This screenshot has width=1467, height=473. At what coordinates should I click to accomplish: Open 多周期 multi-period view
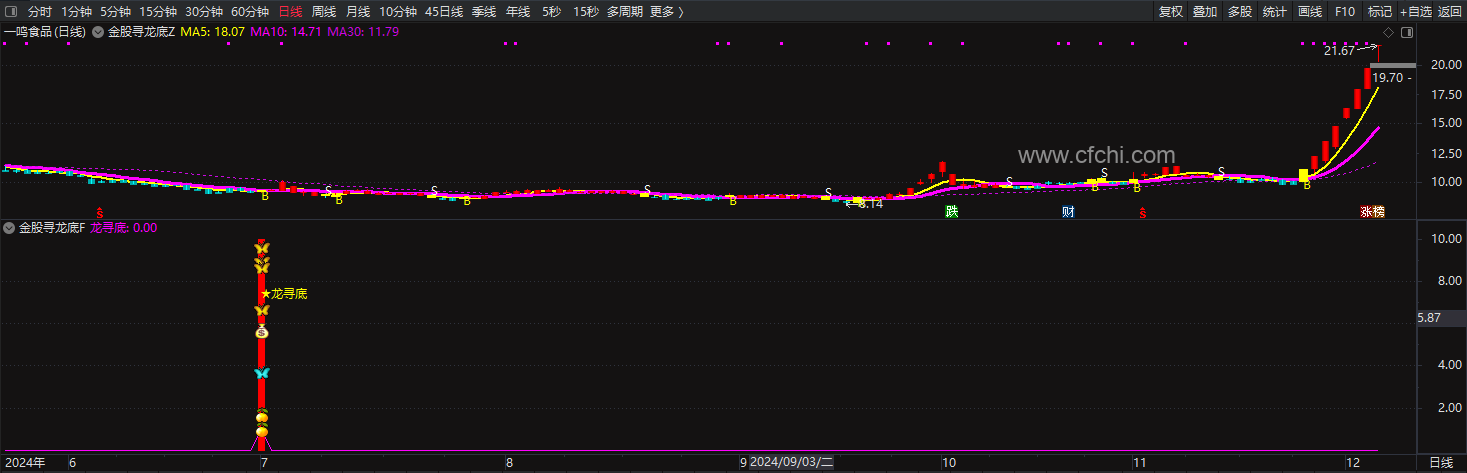625,12
